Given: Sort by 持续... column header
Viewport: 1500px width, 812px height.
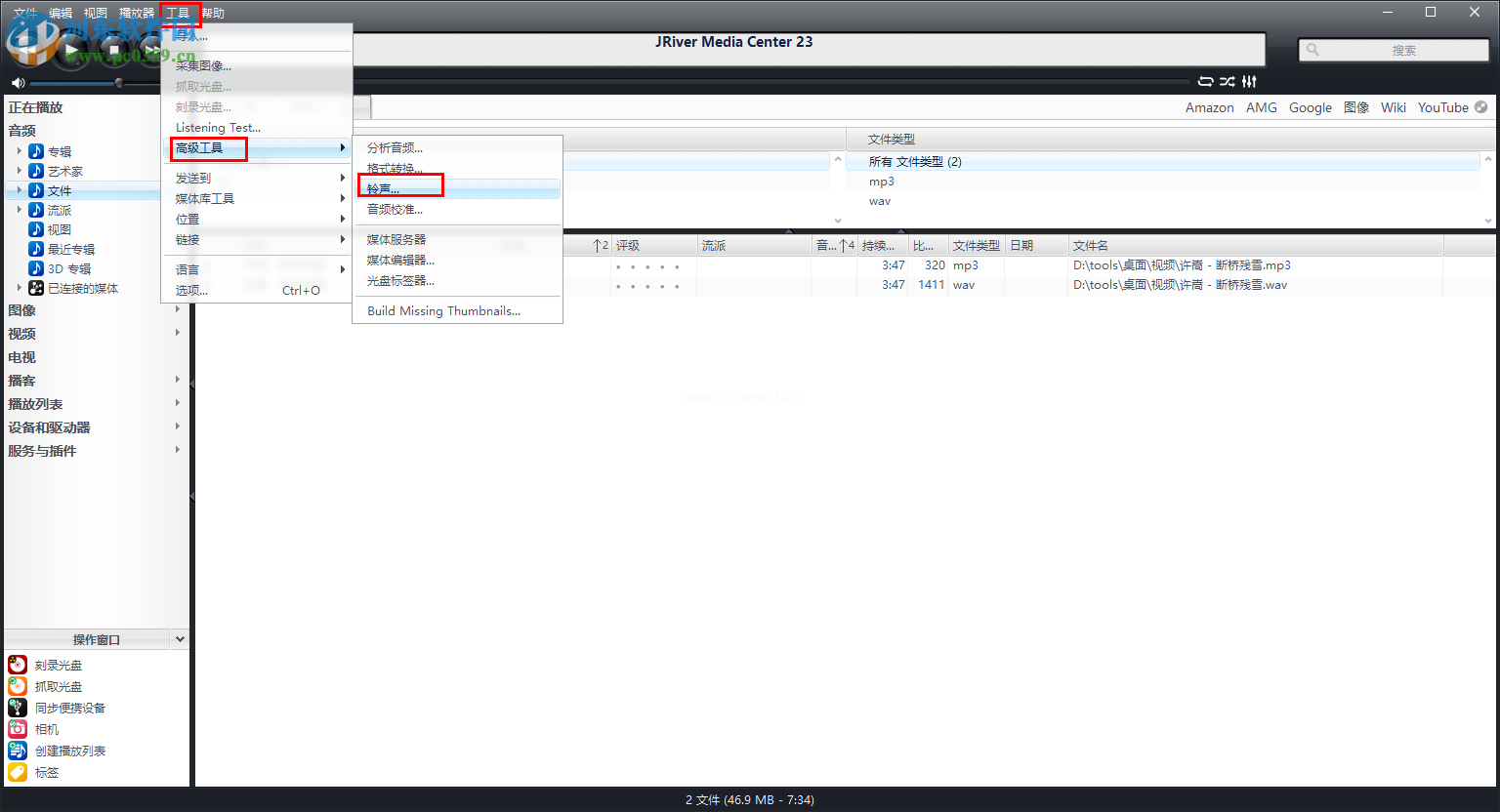Looking at the screenshot, I should [x=883, y=245].
